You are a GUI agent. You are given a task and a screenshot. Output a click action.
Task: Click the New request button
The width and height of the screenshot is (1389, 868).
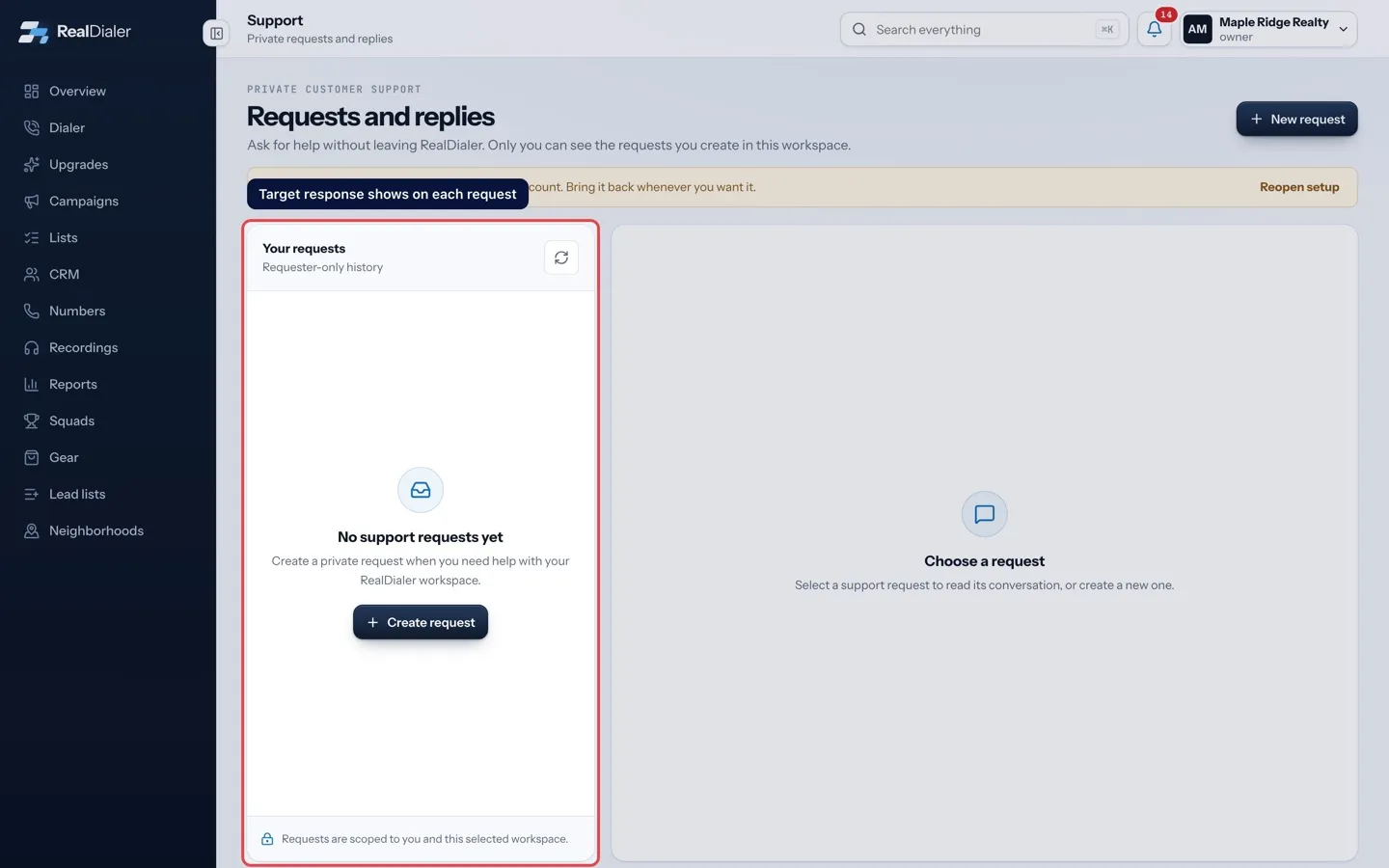pos(1296,119)
